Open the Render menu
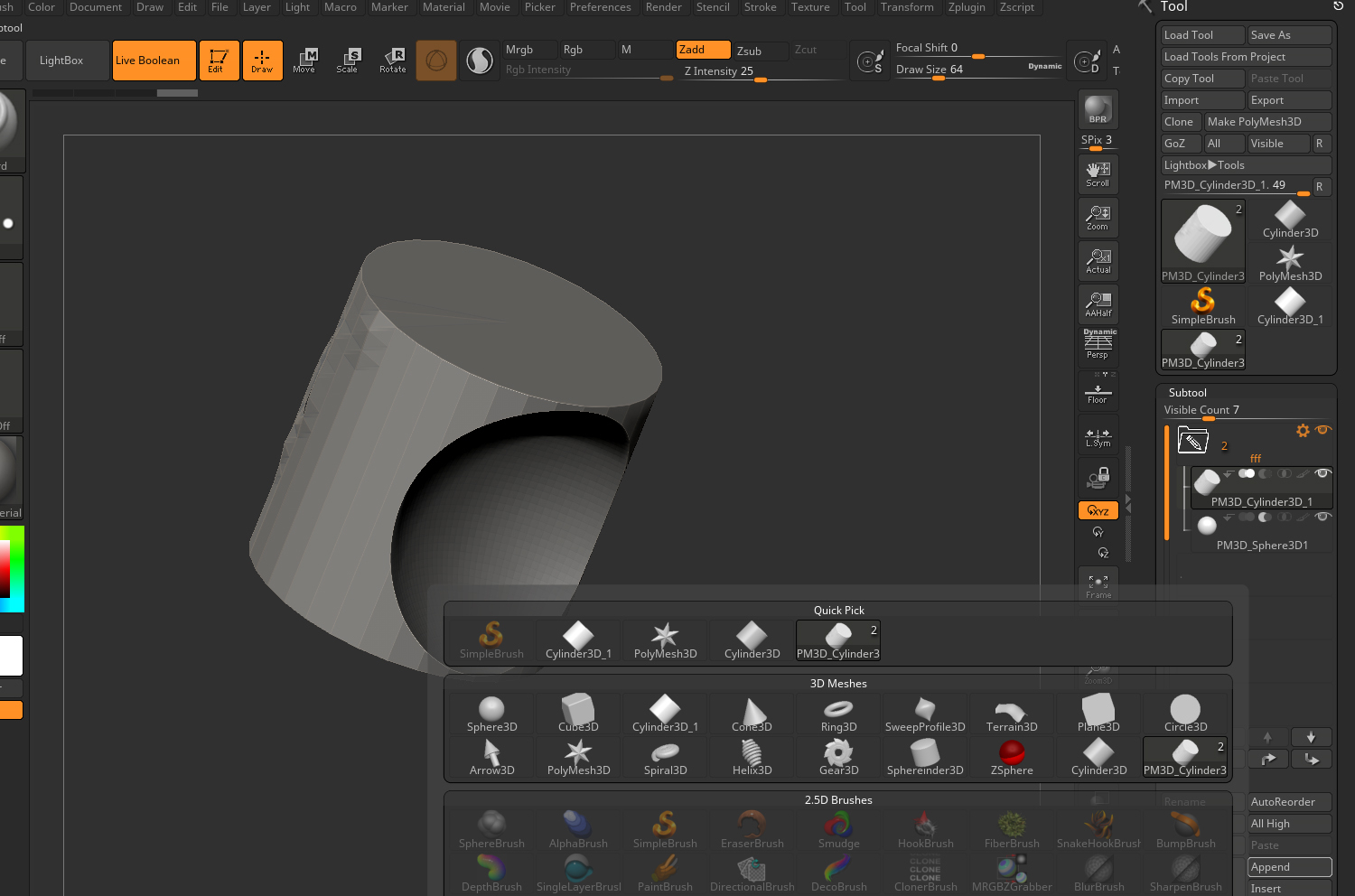 663,7
